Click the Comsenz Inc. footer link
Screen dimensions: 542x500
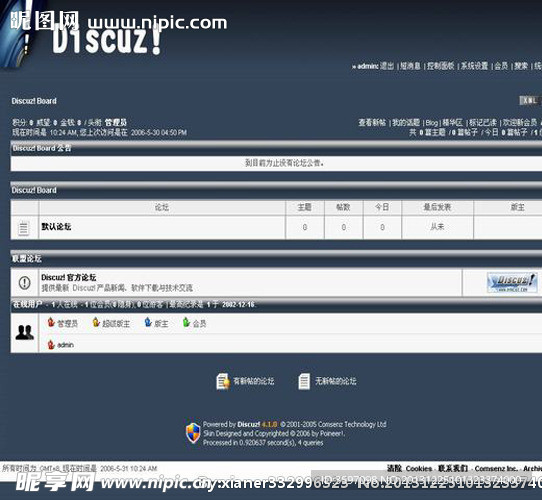496,469
